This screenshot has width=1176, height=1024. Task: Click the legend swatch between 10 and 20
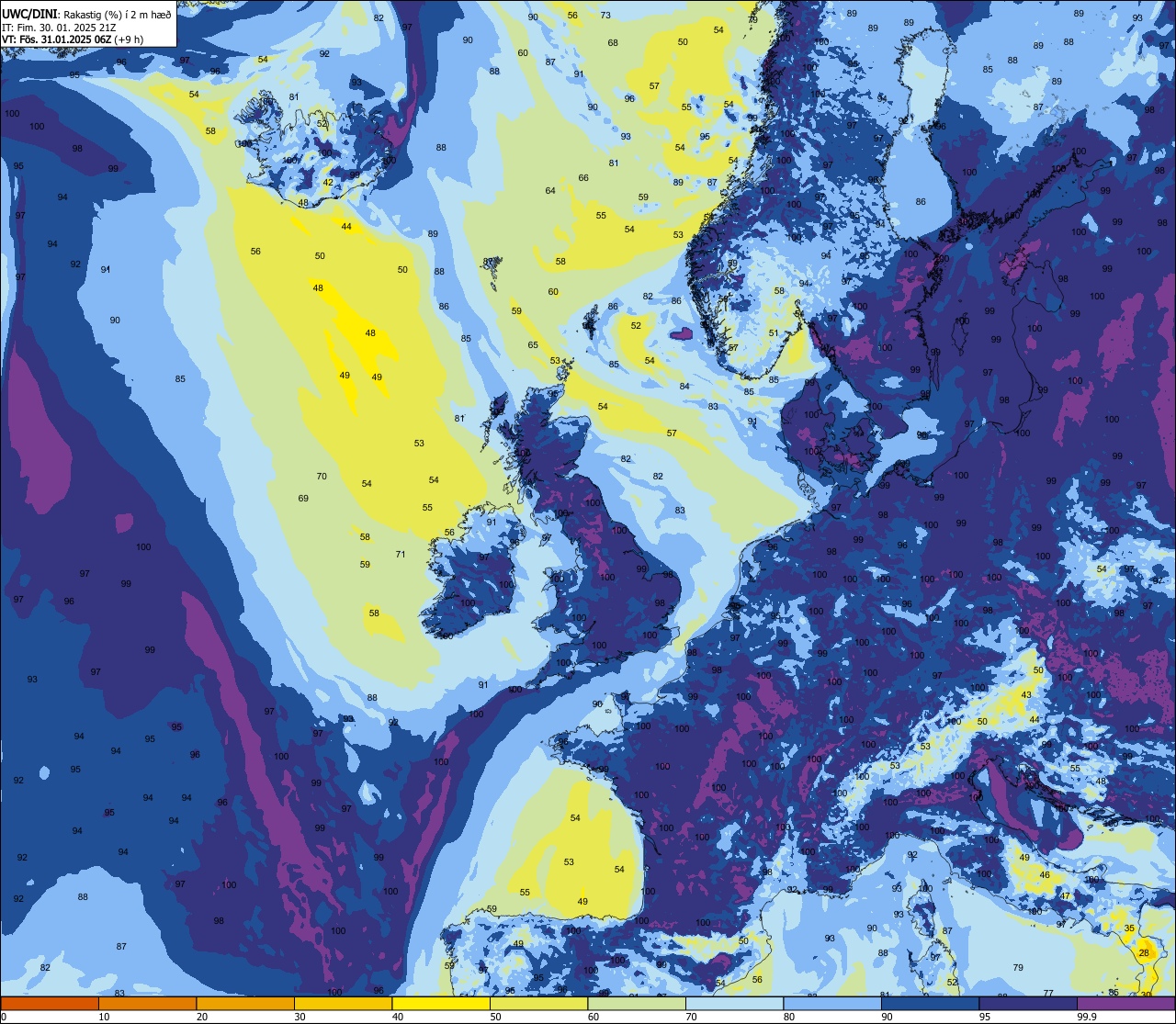147,1003
